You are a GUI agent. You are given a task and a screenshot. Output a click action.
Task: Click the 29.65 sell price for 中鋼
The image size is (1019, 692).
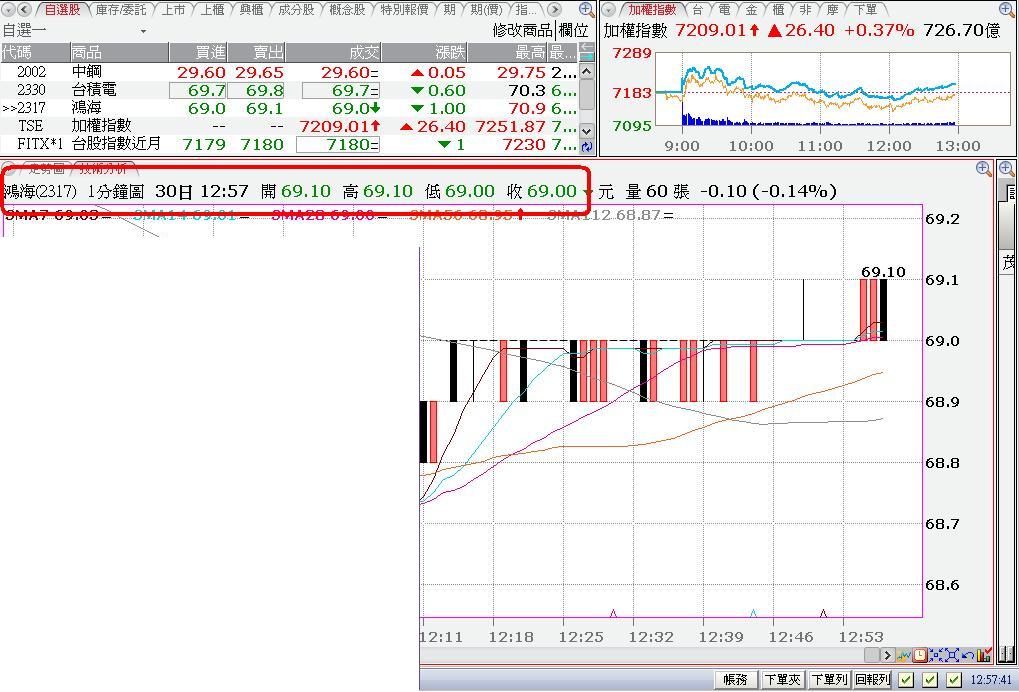pyautogui.click(x=259, y=72)
